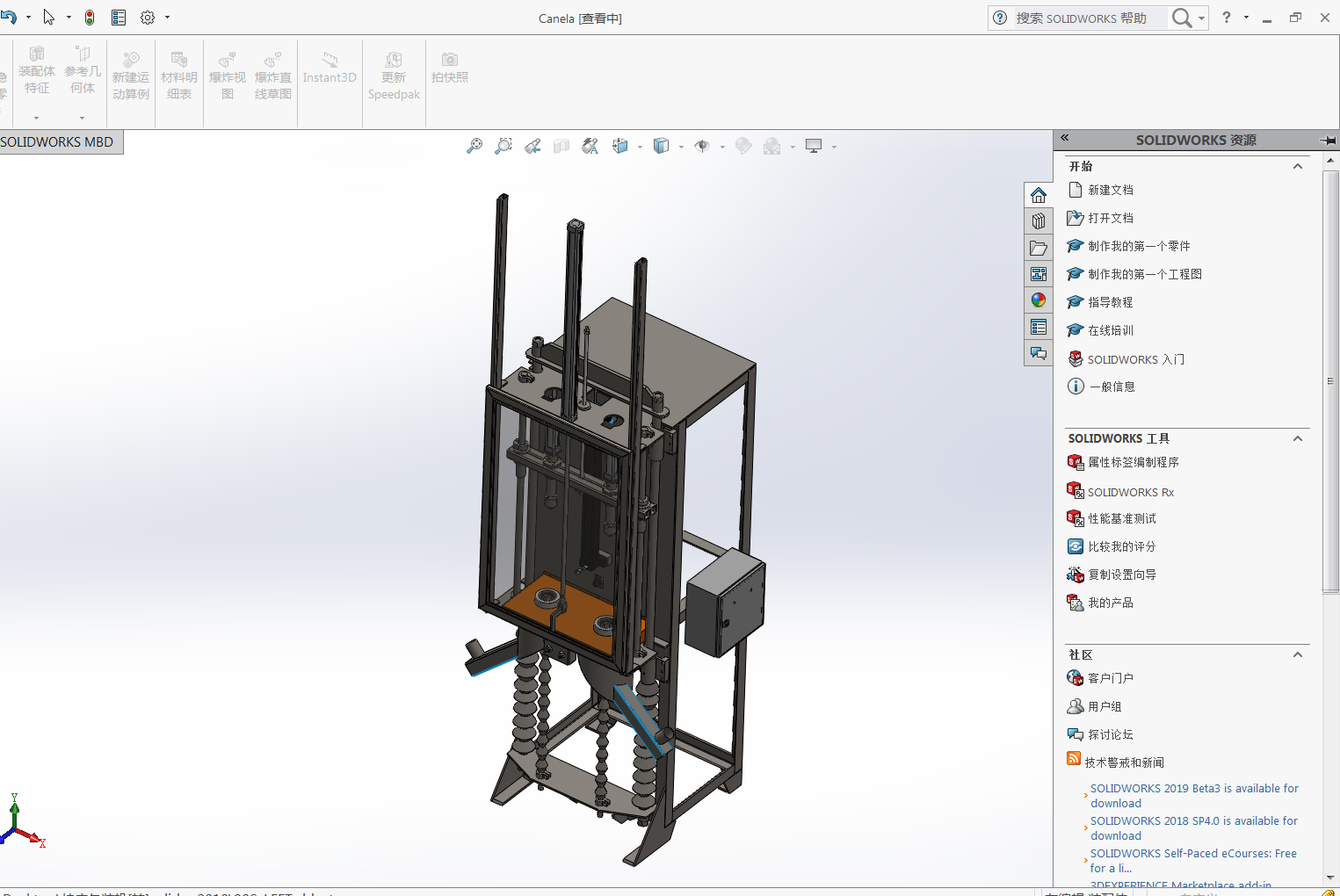The height and width of the screenshot is (896, 1340).
Task: Pin the SOLIDWORKS 资源 task pane
Action: tap(1328, 141)
